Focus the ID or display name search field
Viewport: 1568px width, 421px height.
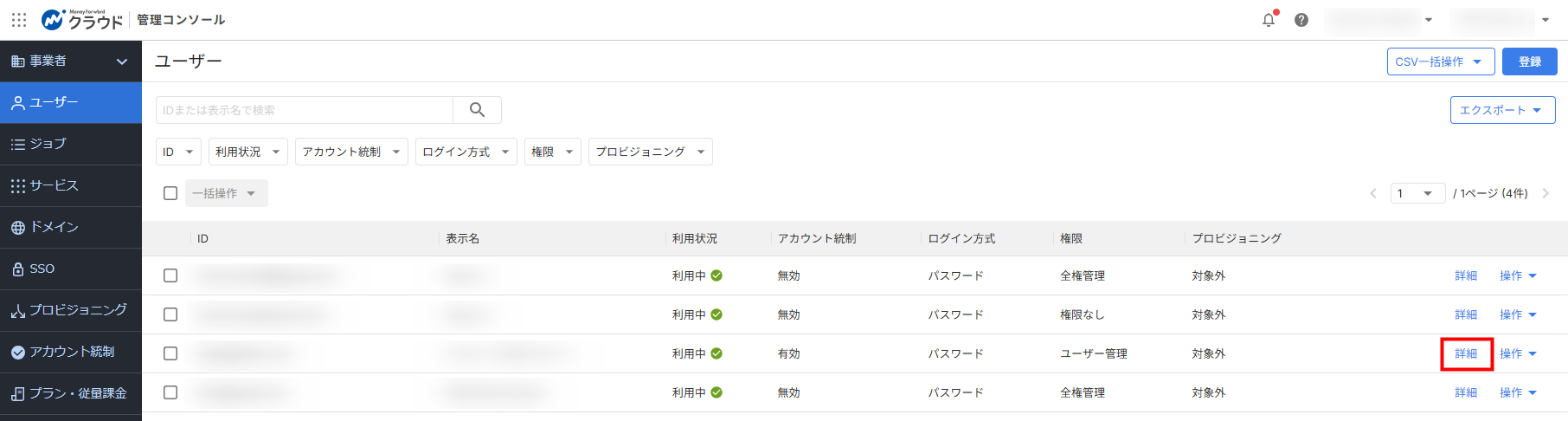click(x=305, y=110)
